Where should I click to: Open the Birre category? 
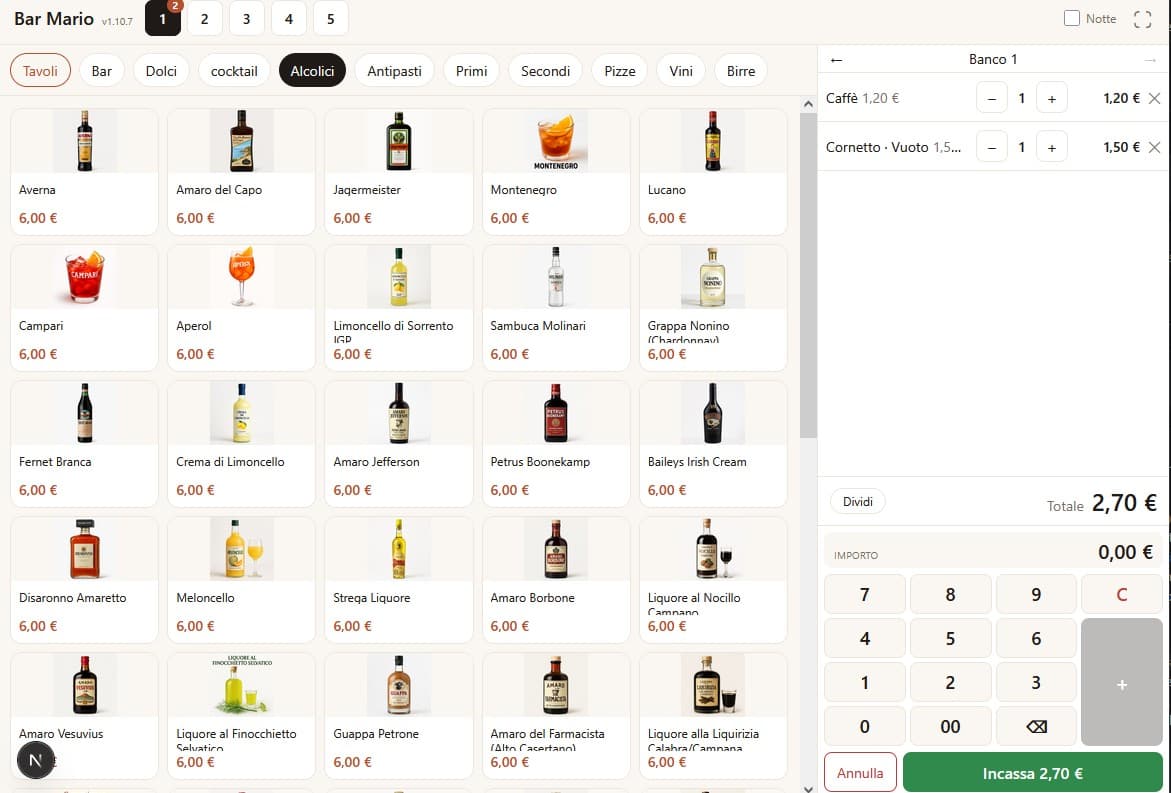tap(741, 70)
